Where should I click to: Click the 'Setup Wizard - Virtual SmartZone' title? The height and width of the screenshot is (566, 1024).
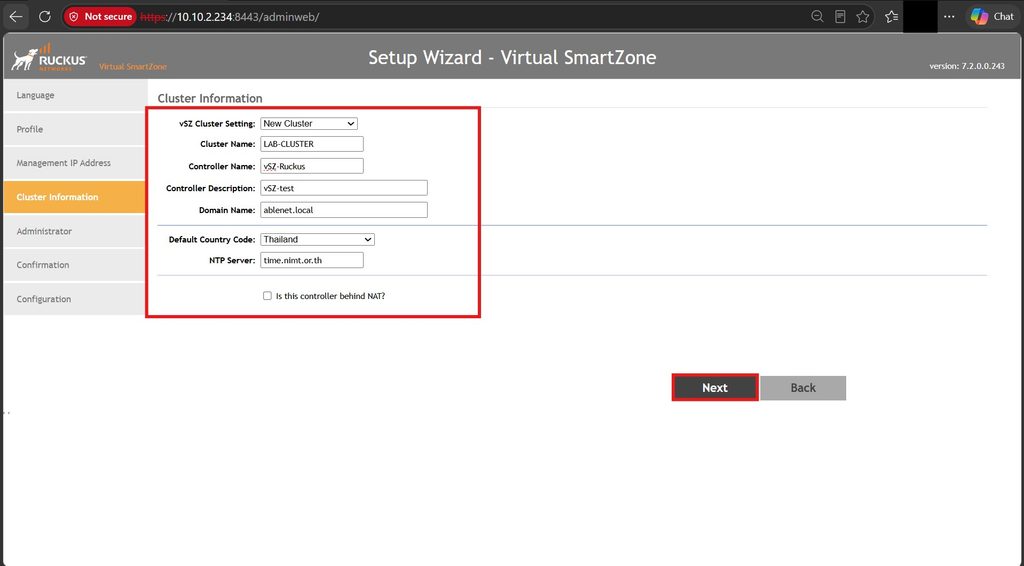[512, 57]
